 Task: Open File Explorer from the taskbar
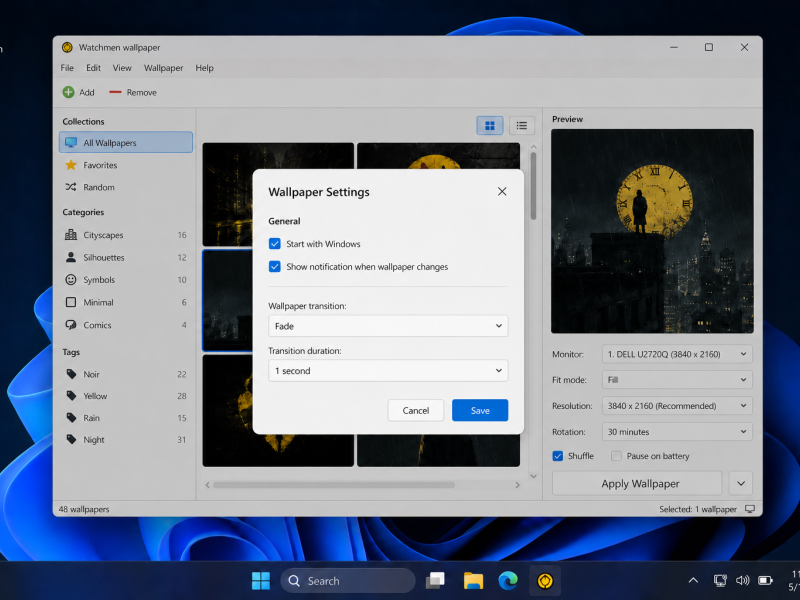click(473, 581)
